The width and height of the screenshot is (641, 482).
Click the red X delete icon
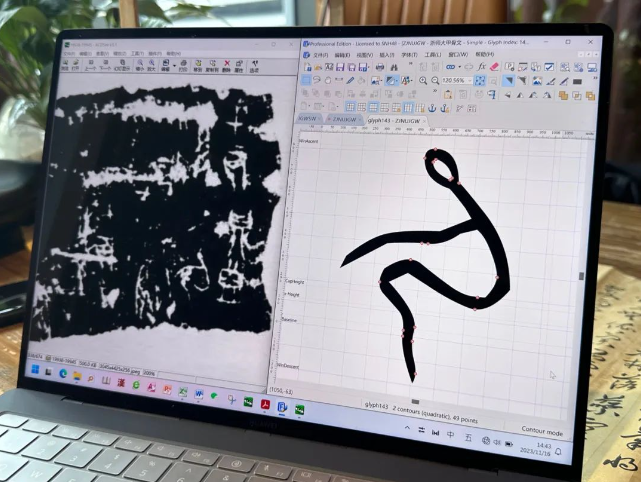tap(227, 63)
